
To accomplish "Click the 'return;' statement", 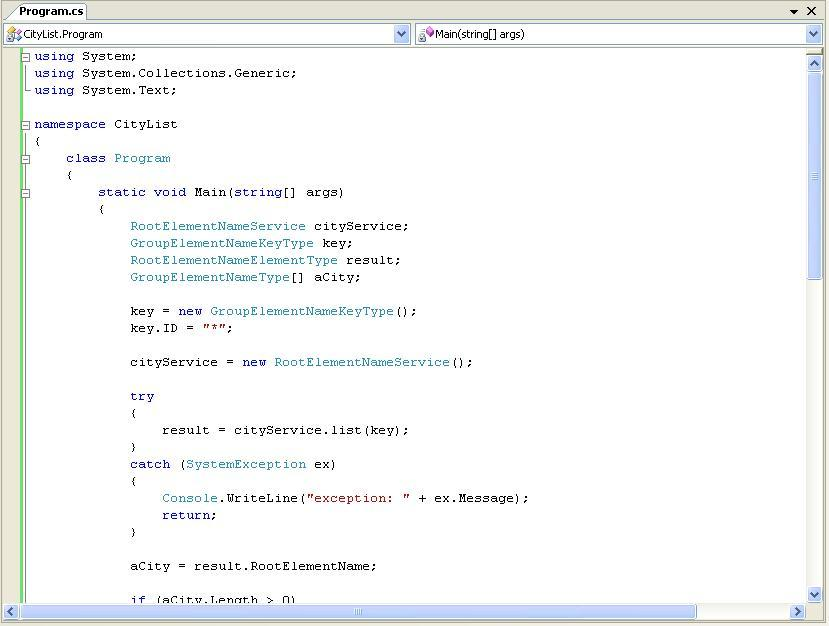I will coord(189,515).
